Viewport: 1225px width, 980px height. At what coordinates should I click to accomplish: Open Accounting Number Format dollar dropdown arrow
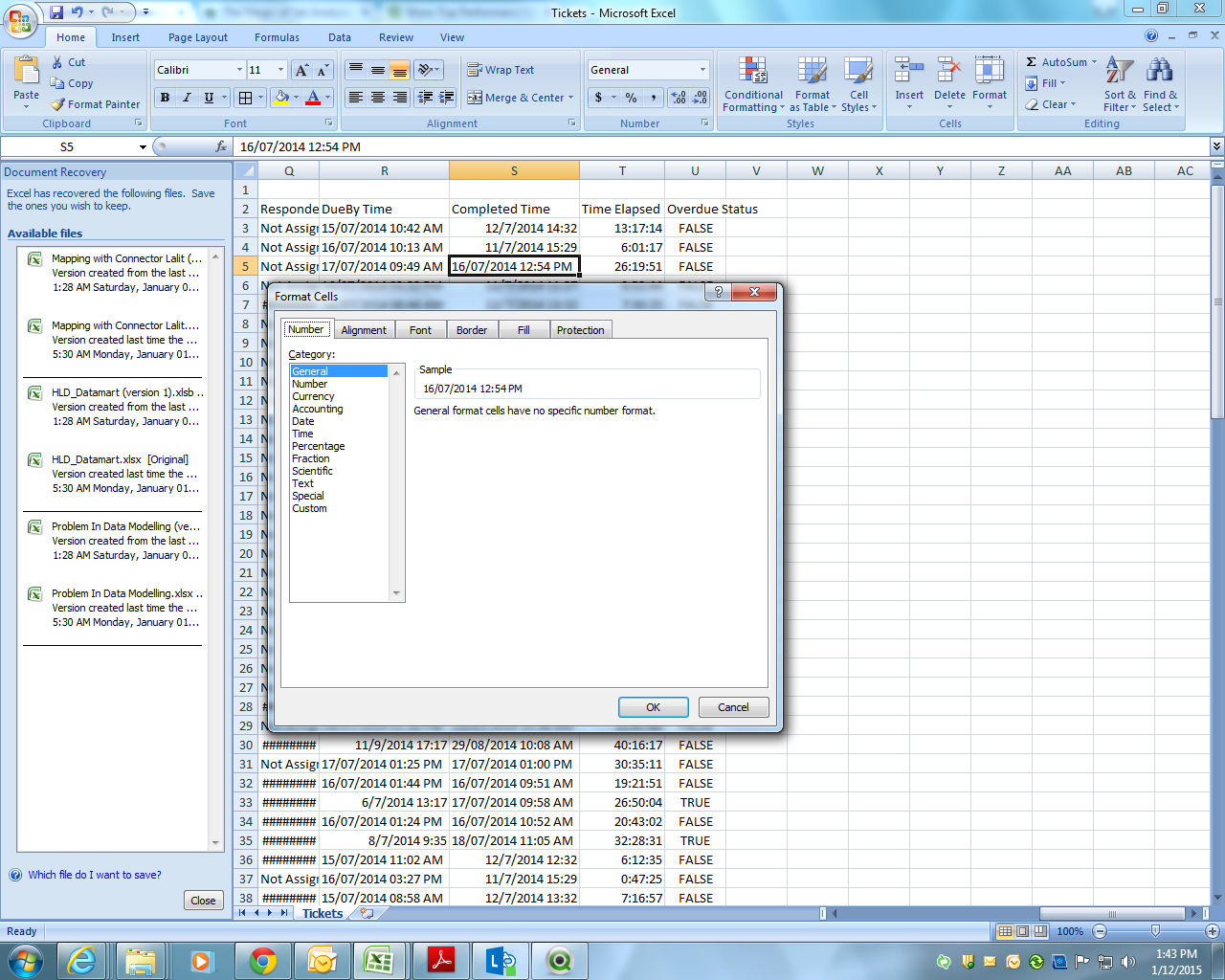pyautogui.click(x=613, y=98)
